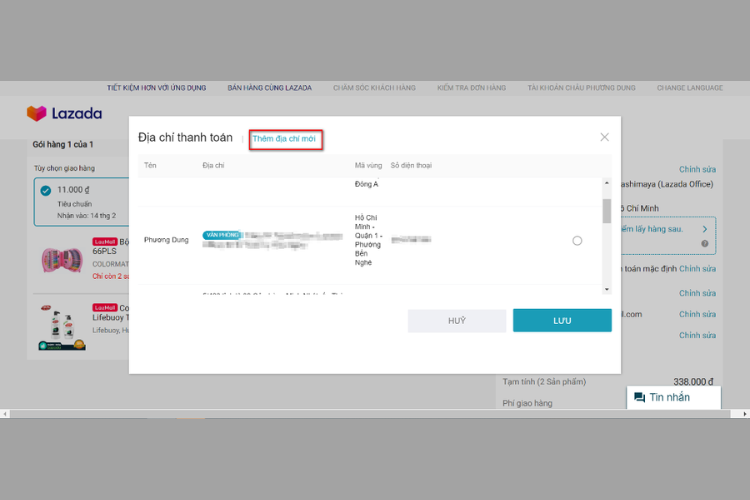This screenshot has height=500, width=750.
Task: Open TÀI KHOẢN CHÂU PHƯƠNG DUNG menu
Action: (x=582, y=88)
